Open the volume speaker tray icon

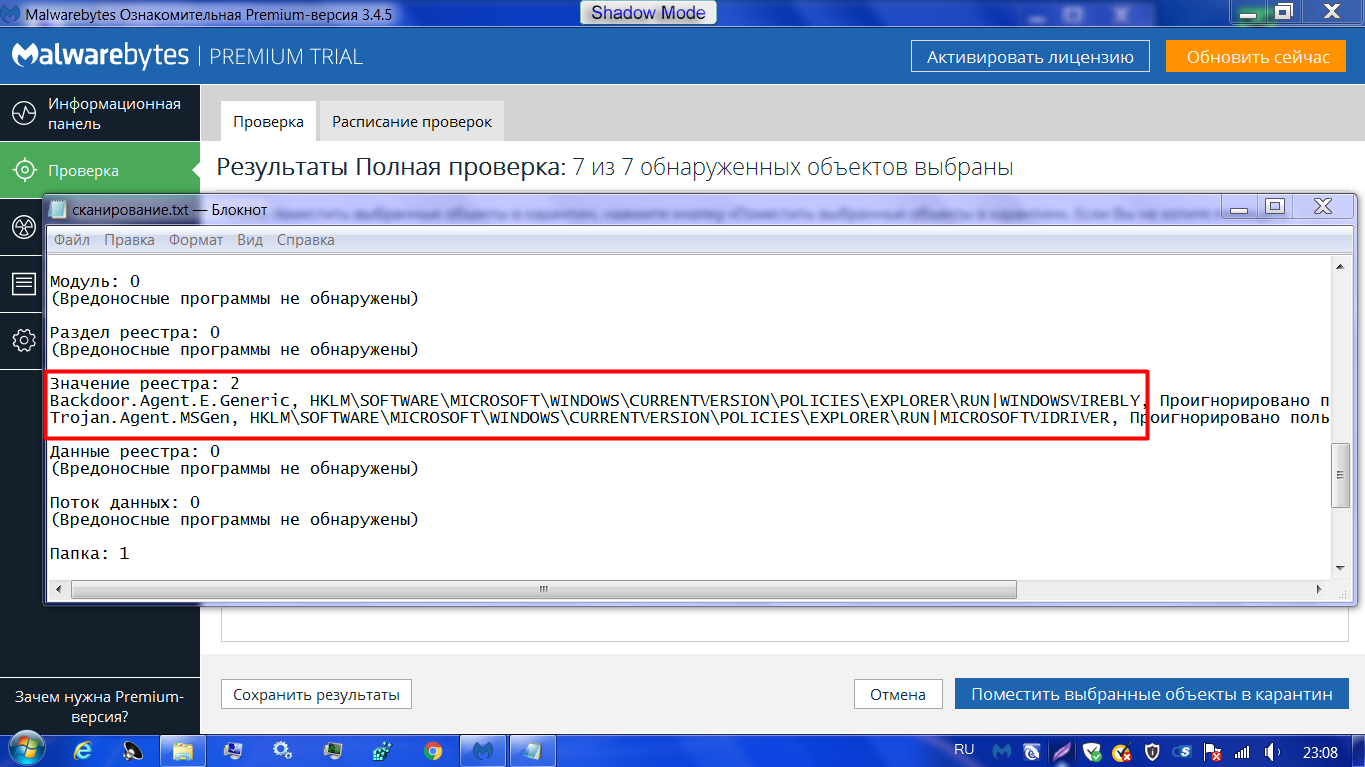tap(1273, 751)
